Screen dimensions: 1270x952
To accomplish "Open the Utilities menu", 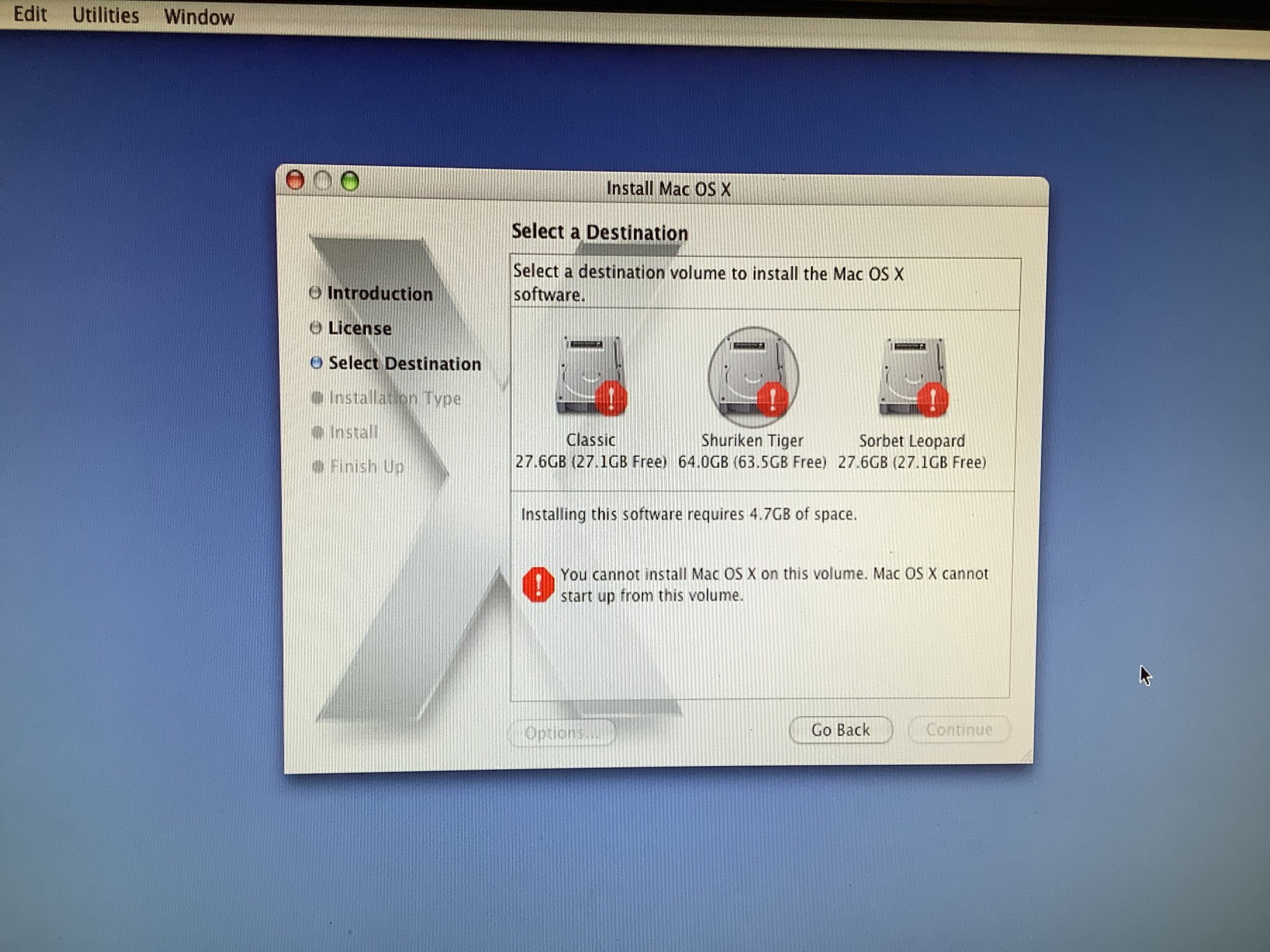I will point(105,15).
